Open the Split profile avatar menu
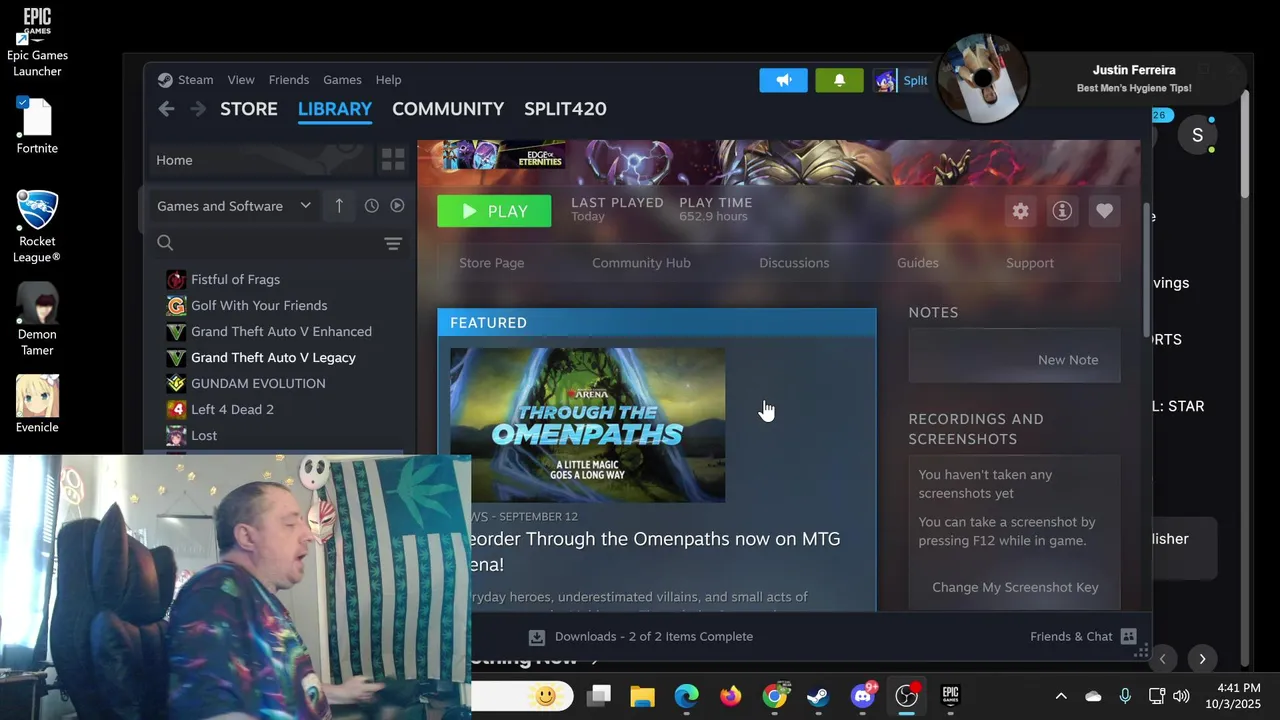The width and height of the screenshot is (1280, 720). 885,81
